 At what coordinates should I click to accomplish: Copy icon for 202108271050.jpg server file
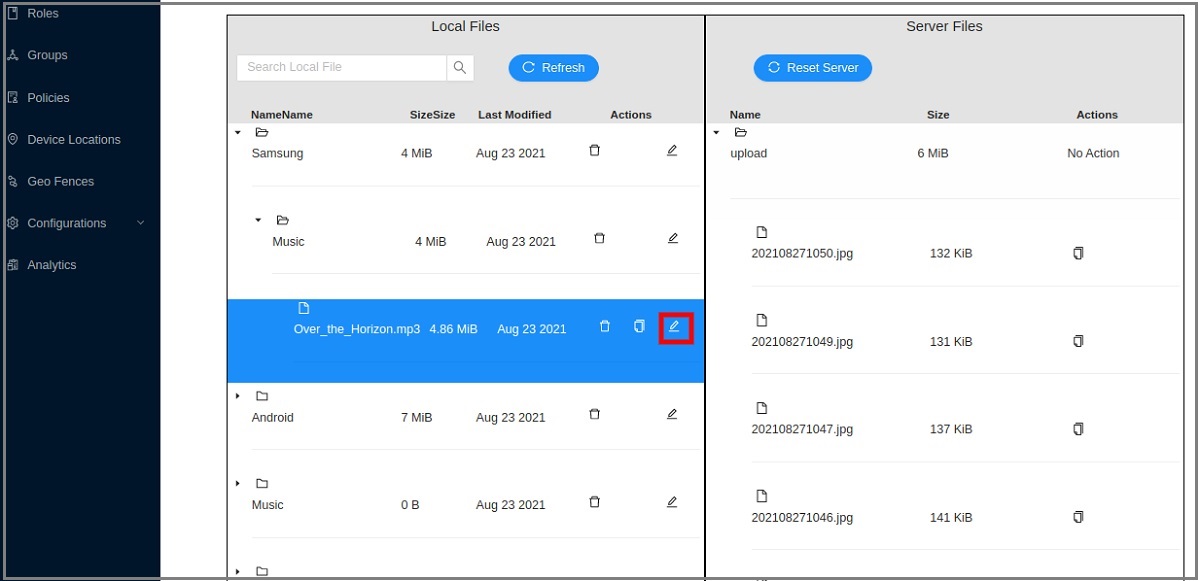coord(1078,254)
